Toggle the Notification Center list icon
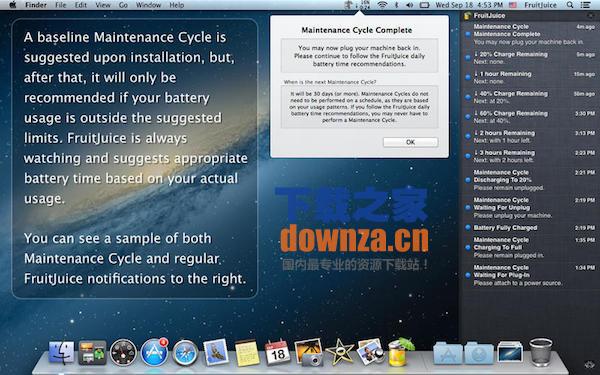 click(585, 5)
